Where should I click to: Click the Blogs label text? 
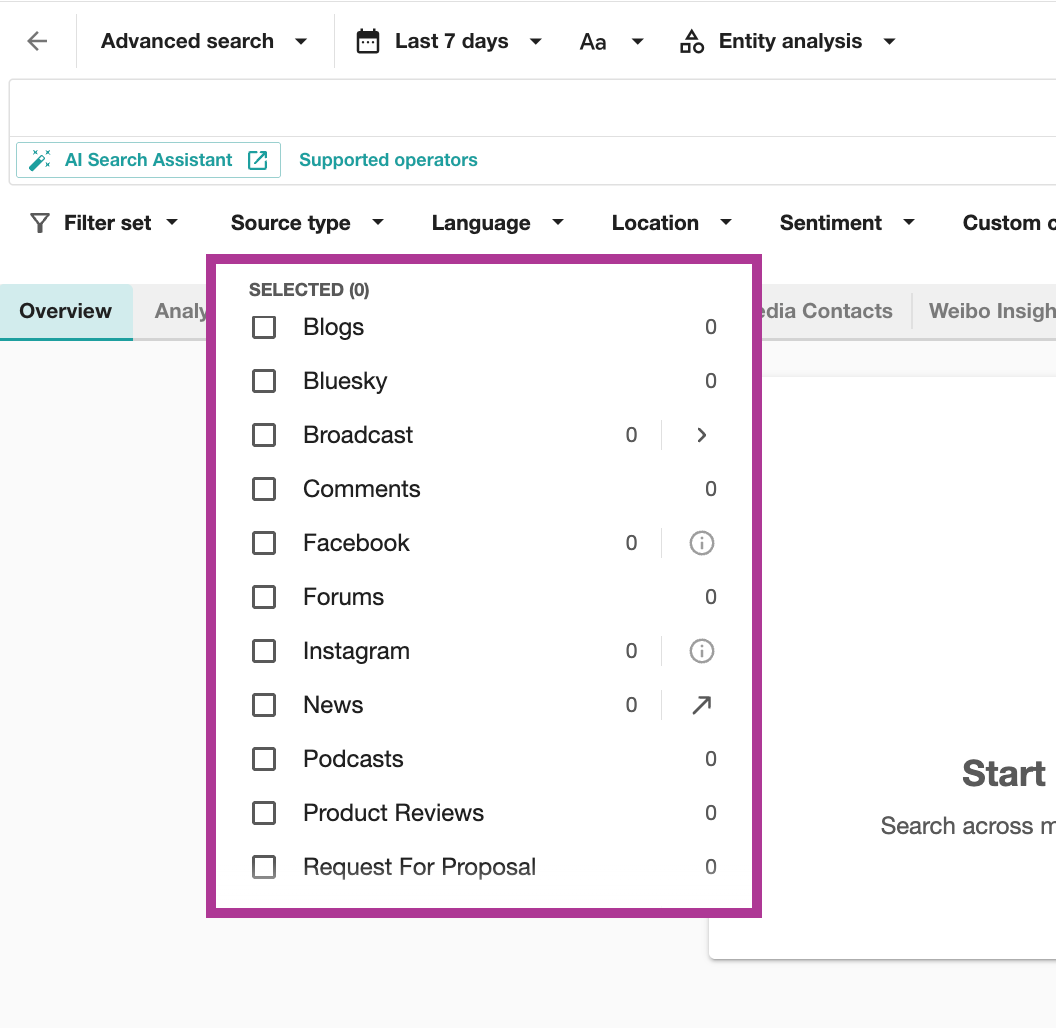pos(333,327)
